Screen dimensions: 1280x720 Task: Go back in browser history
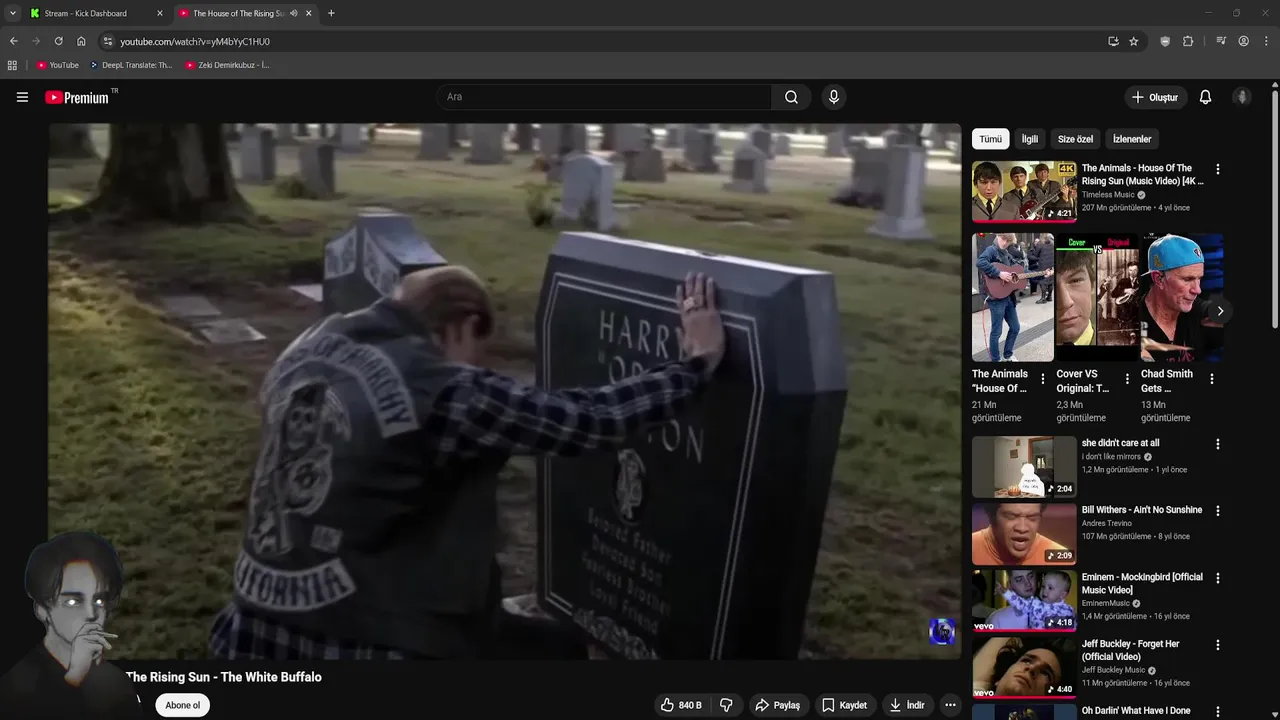(x=13, y=41)
